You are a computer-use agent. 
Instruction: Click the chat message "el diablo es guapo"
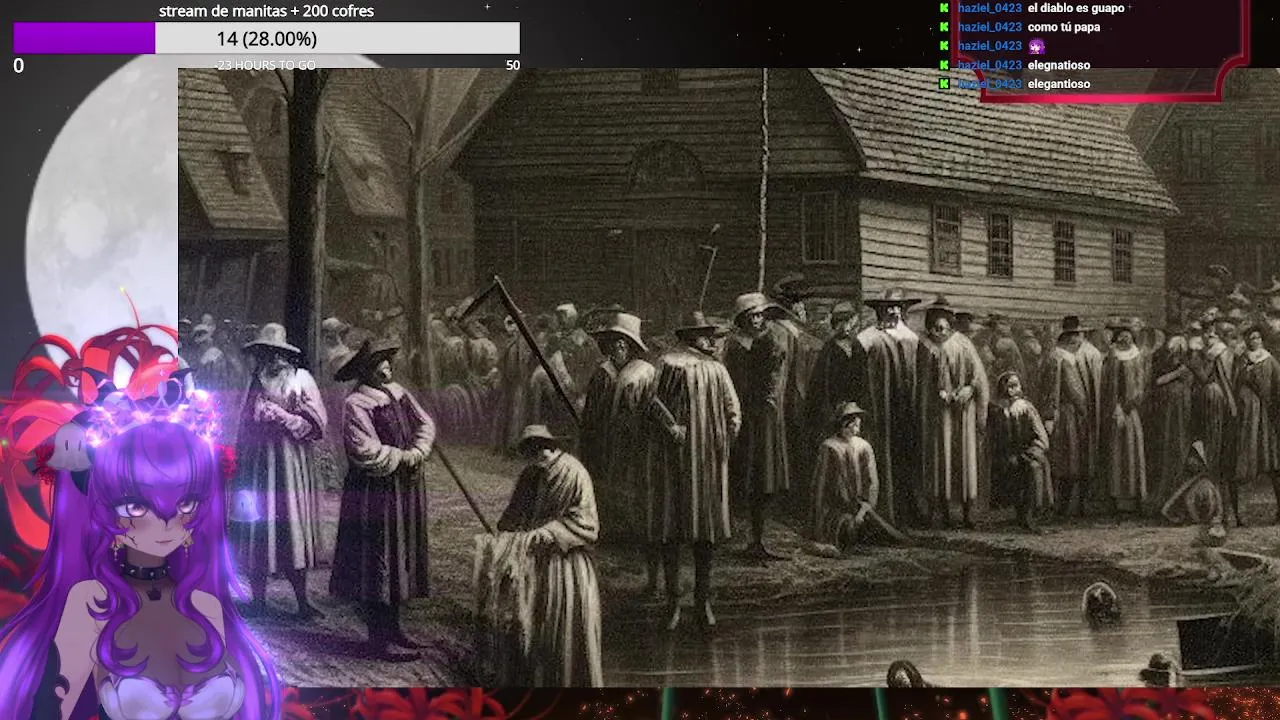click(x=1076, y=8)
